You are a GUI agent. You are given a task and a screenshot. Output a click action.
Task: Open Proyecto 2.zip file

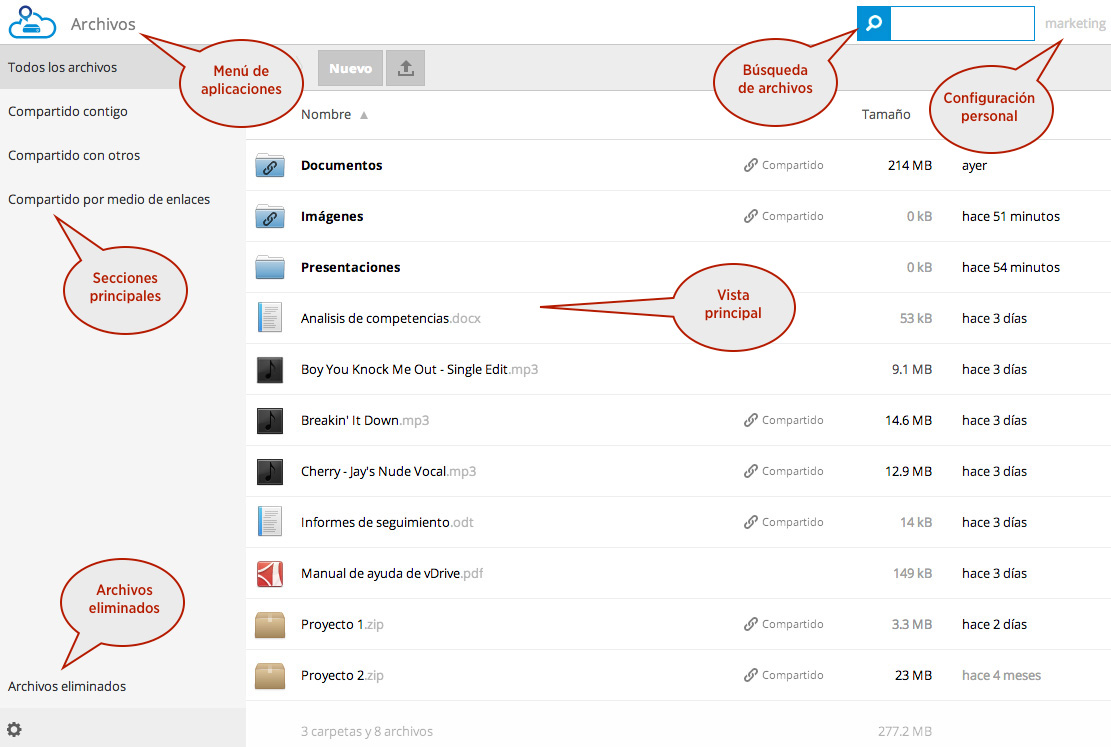(x=342, y=675)
